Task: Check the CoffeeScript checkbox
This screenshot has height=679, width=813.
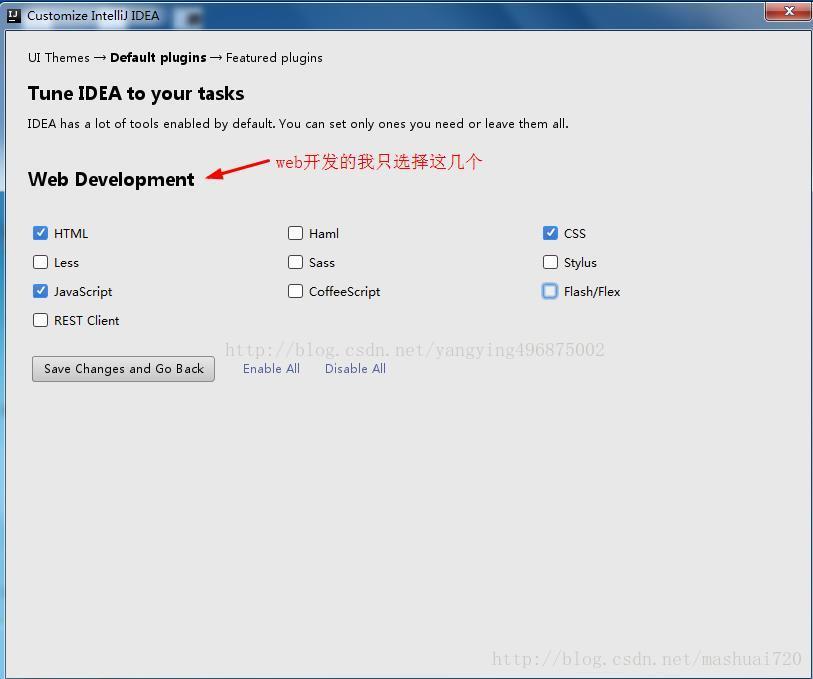Action: (295, 291)
